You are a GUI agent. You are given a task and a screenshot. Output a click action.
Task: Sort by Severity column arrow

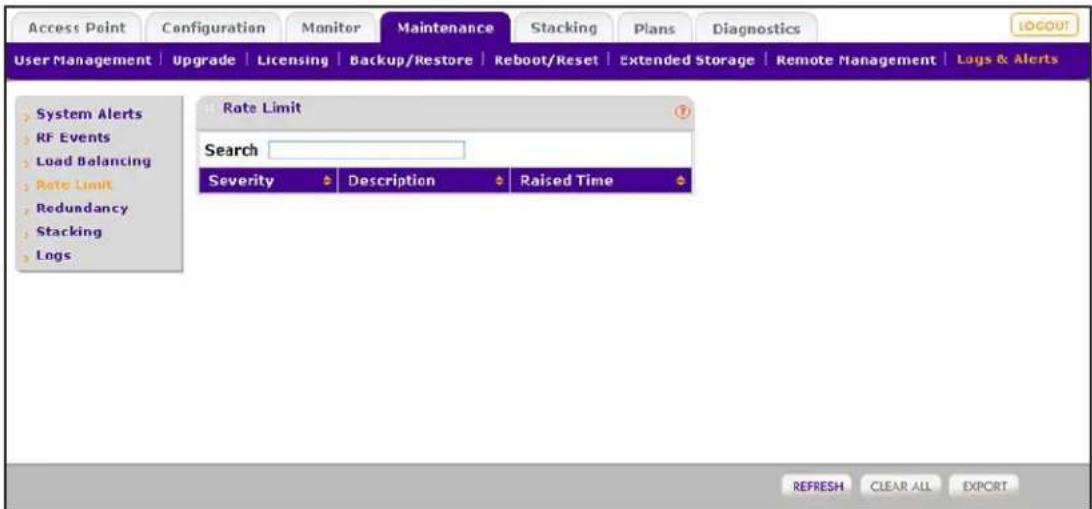326,181
